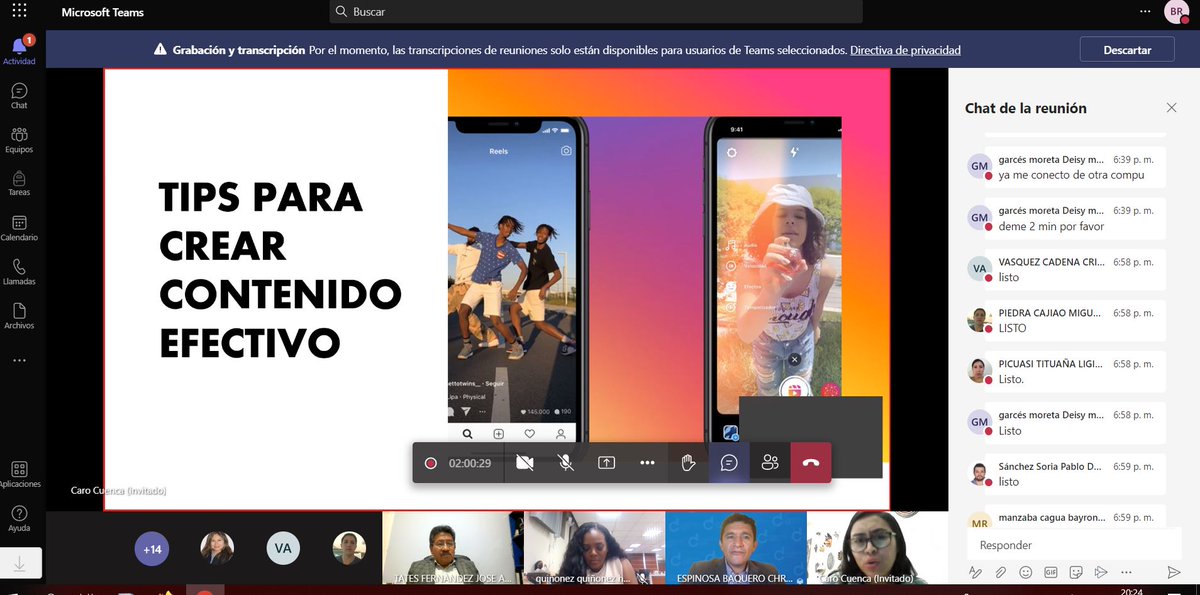Image resolution: width=1200 pixels, height=595 pixels.
Task: Select message 'deme 2 min por favor'
Action: click(x=1051, y=227)
